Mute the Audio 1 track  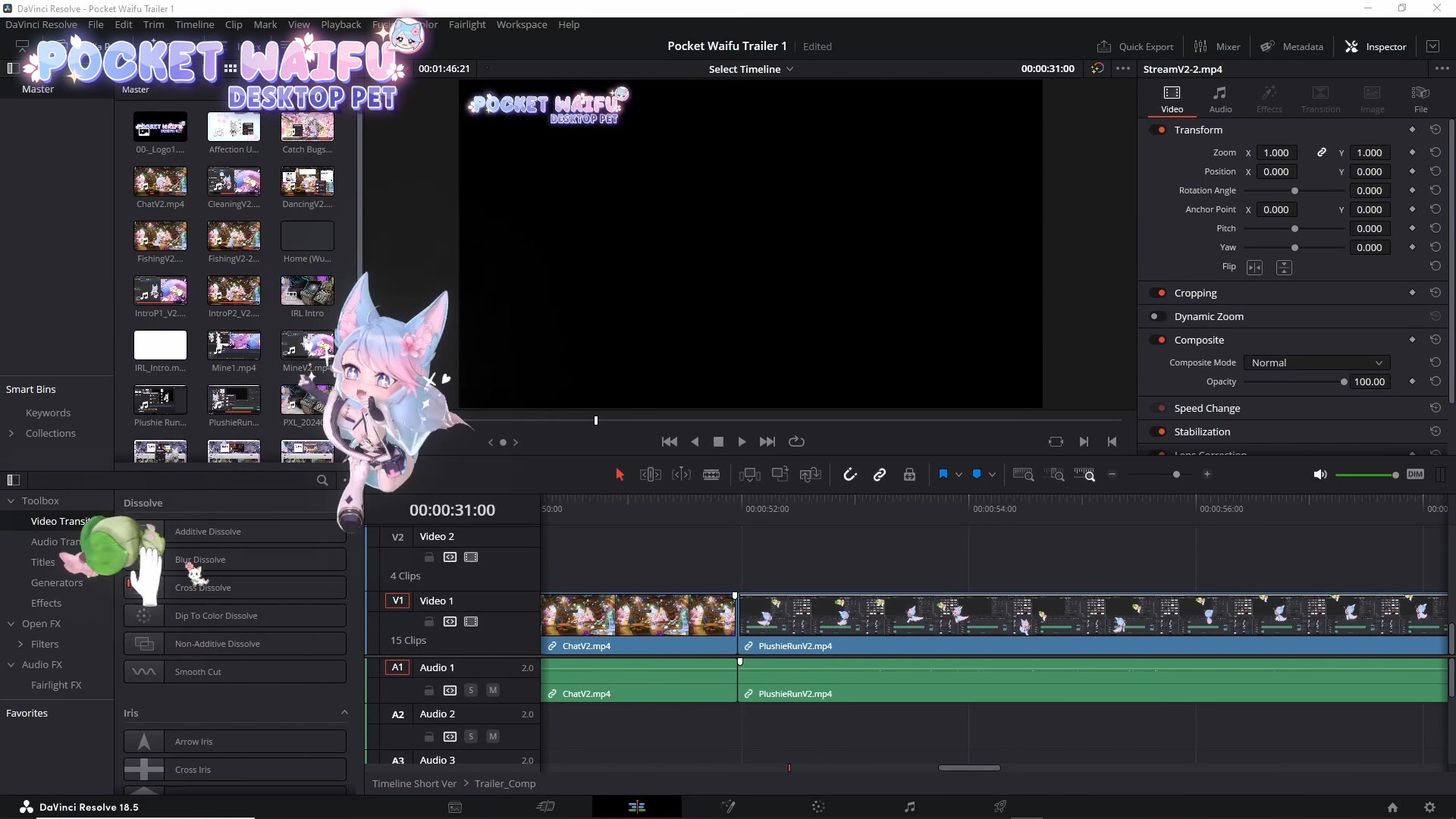493,690
